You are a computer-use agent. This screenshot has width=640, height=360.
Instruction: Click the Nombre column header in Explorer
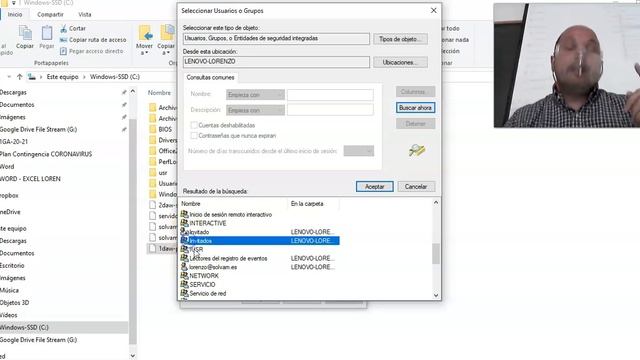[160, 93]
